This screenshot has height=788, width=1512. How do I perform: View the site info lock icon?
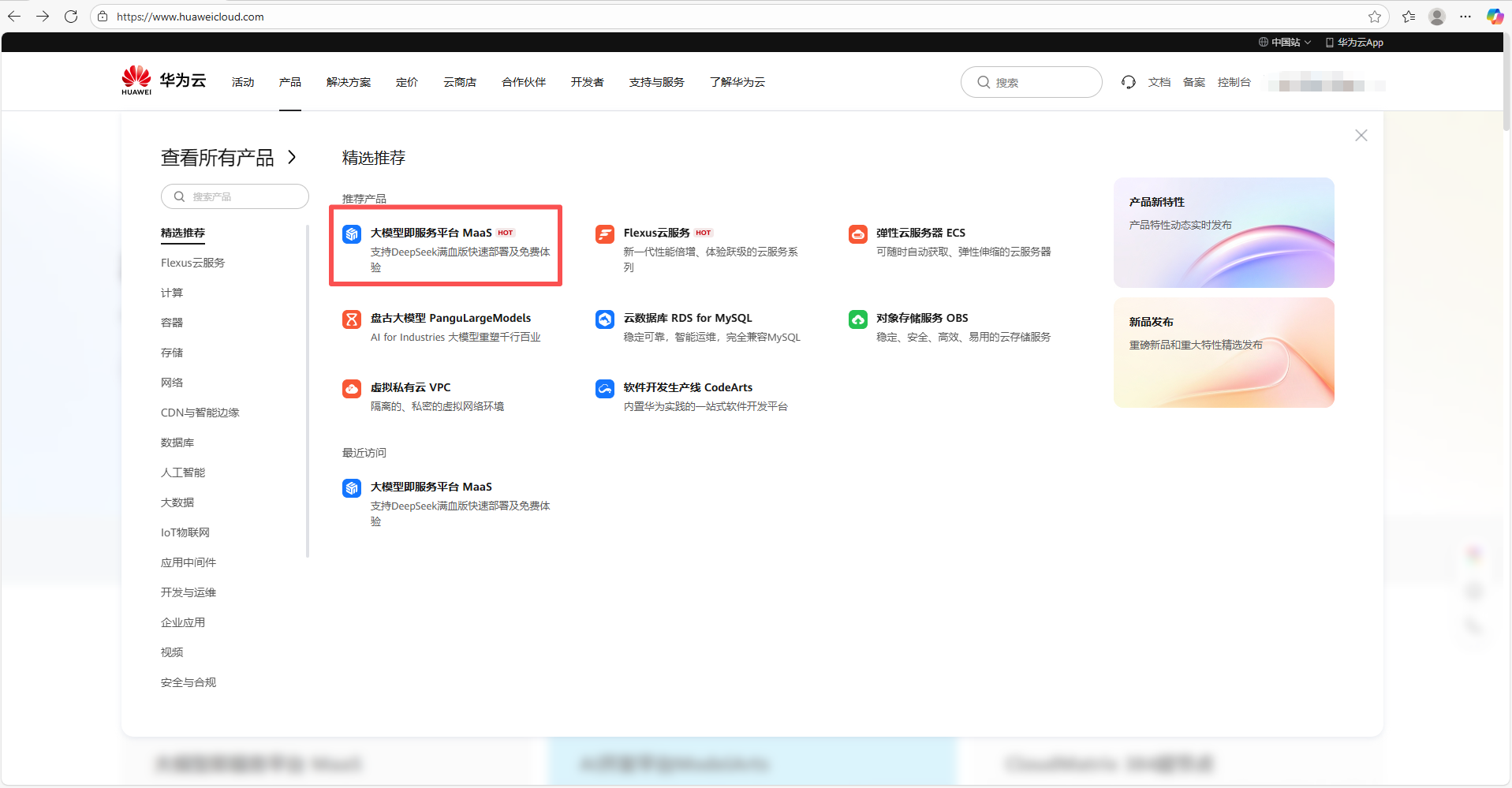103,17
